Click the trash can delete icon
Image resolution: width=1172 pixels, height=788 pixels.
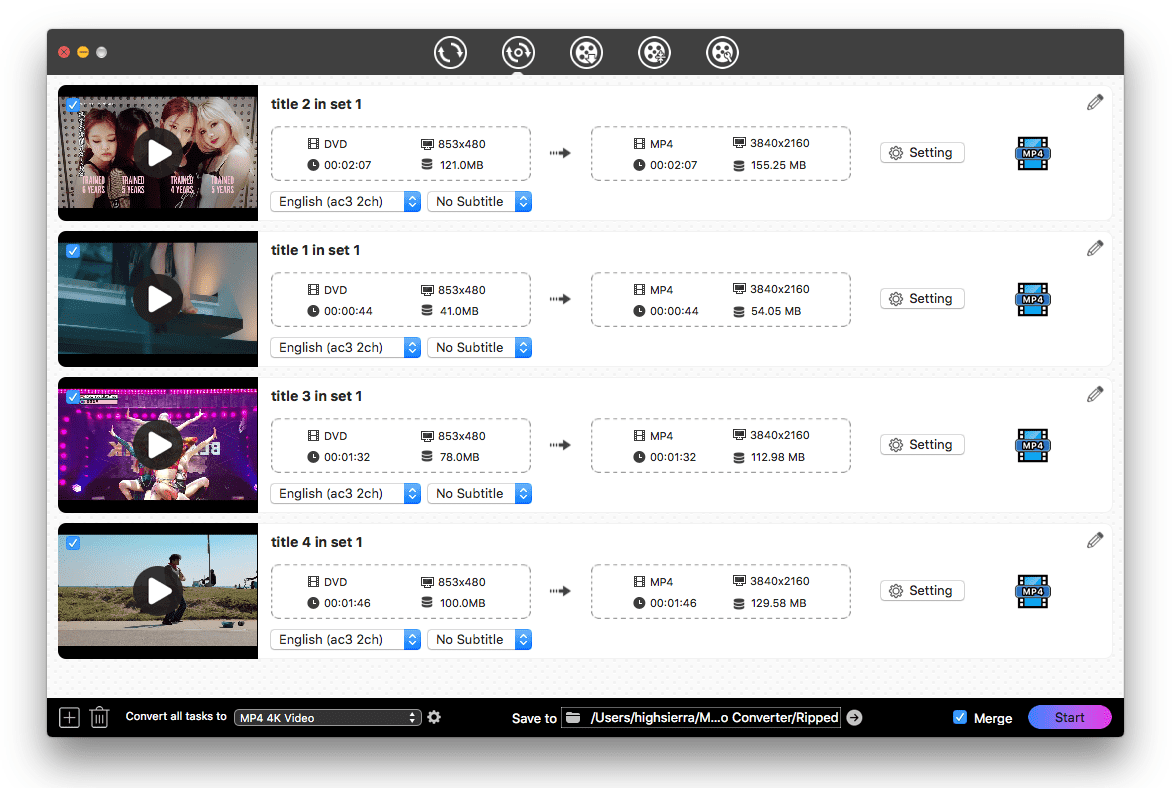click(x=99, y=717)
